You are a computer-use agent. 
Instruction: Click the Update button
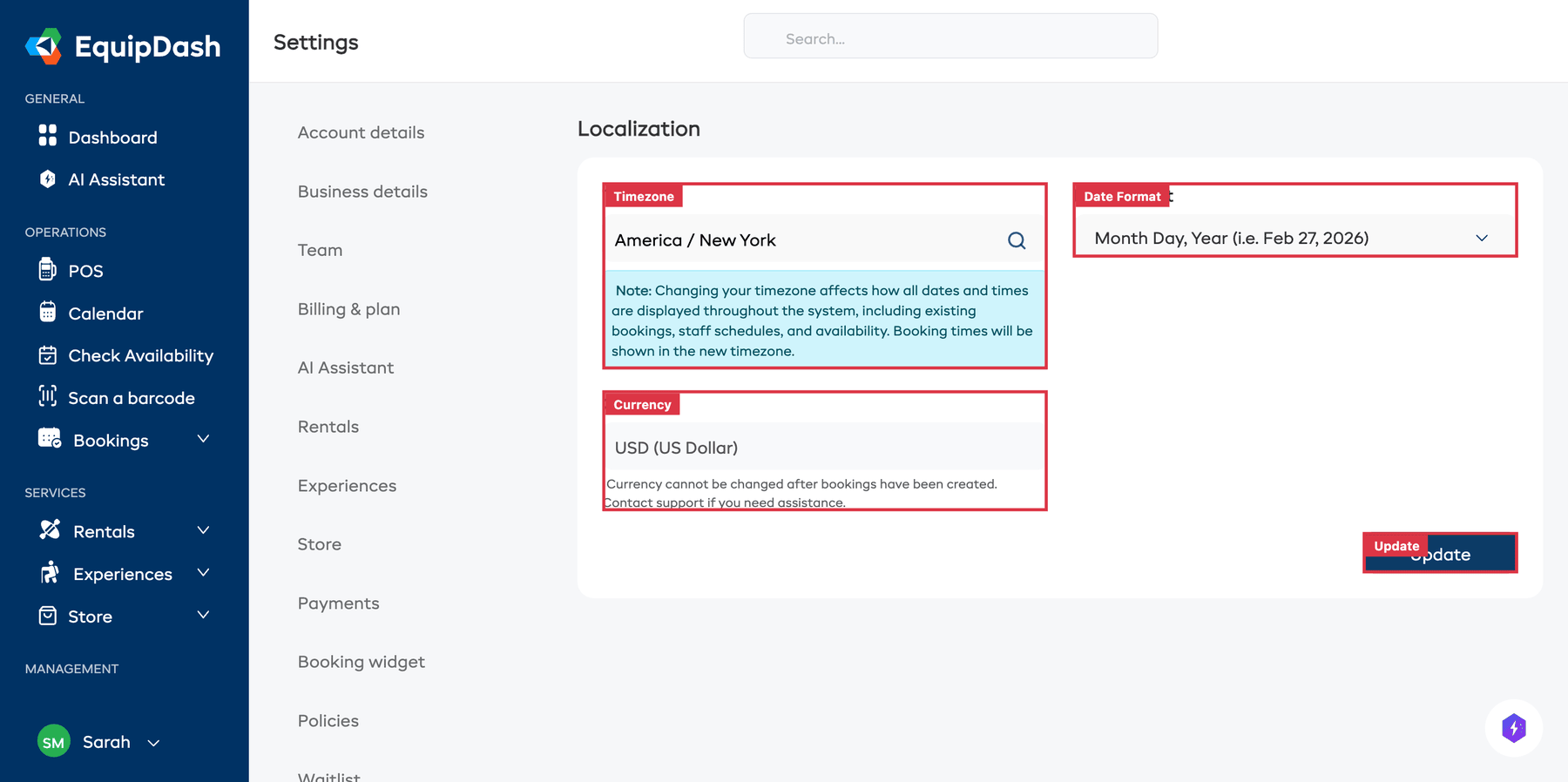[x=1440, y=554]
